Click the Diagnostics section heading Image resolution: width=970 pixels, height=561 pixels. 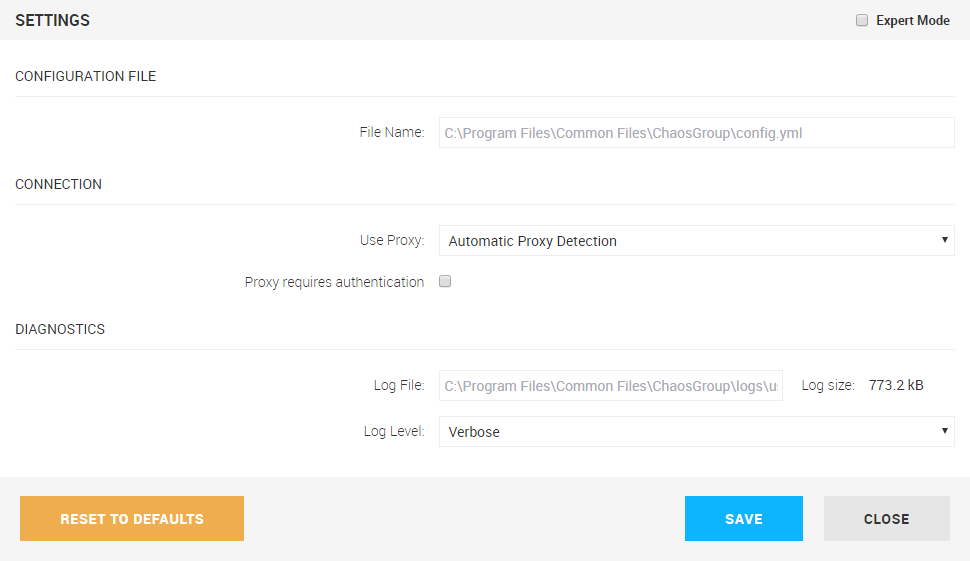60,329
